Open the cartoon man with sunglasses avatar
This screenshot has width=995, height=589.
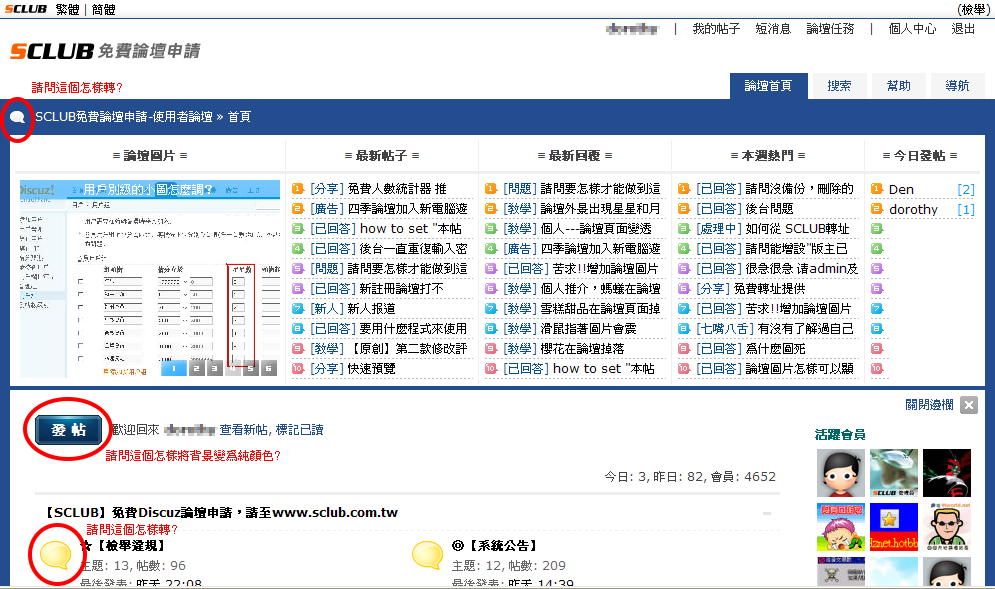point(947,527)
